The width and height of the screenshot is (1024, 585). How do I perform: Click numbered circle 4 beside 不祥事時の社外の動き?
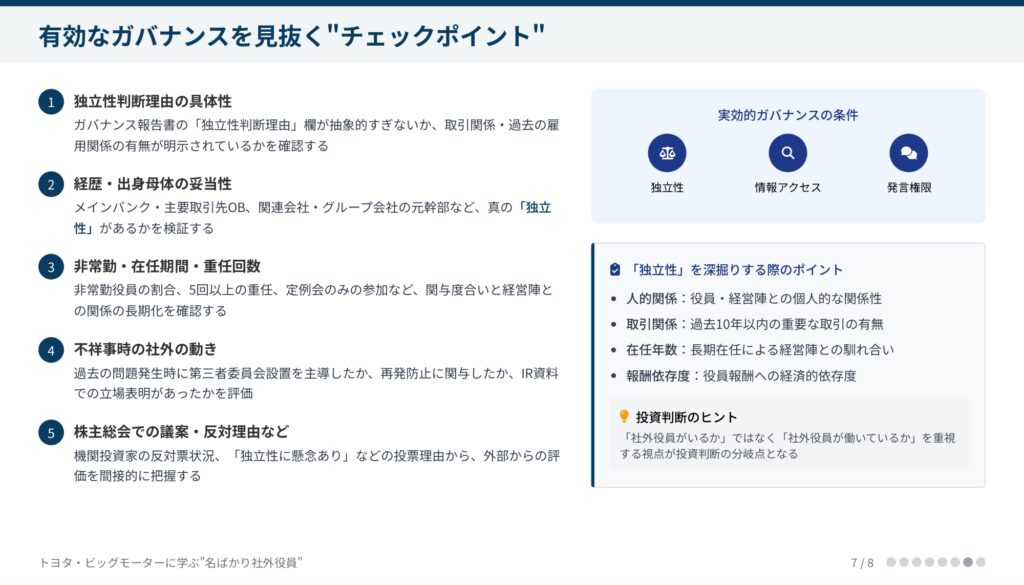pyautogui.click(x=51, y=350)
